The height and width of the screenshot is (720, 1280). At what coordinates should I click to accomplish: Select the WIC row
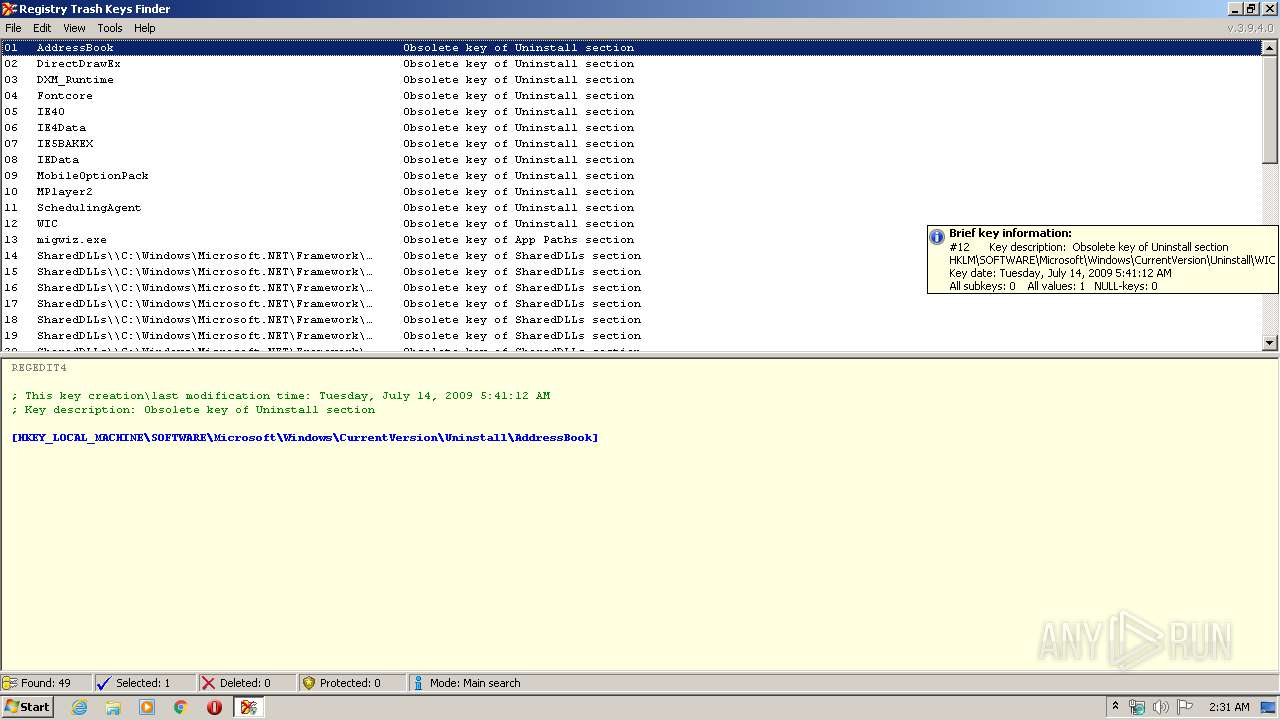pos(631,224)
